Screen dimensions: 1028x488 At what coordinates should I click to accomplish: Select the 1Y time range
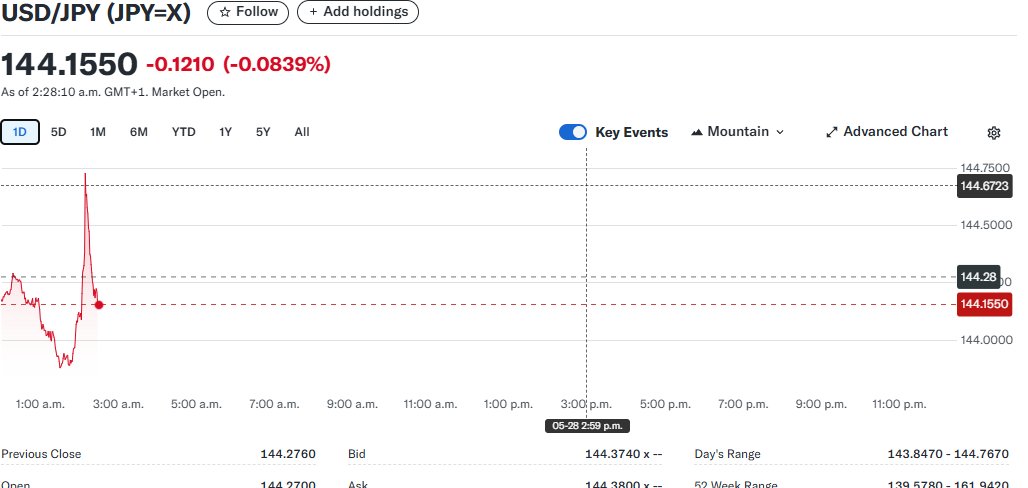(226, 132)
